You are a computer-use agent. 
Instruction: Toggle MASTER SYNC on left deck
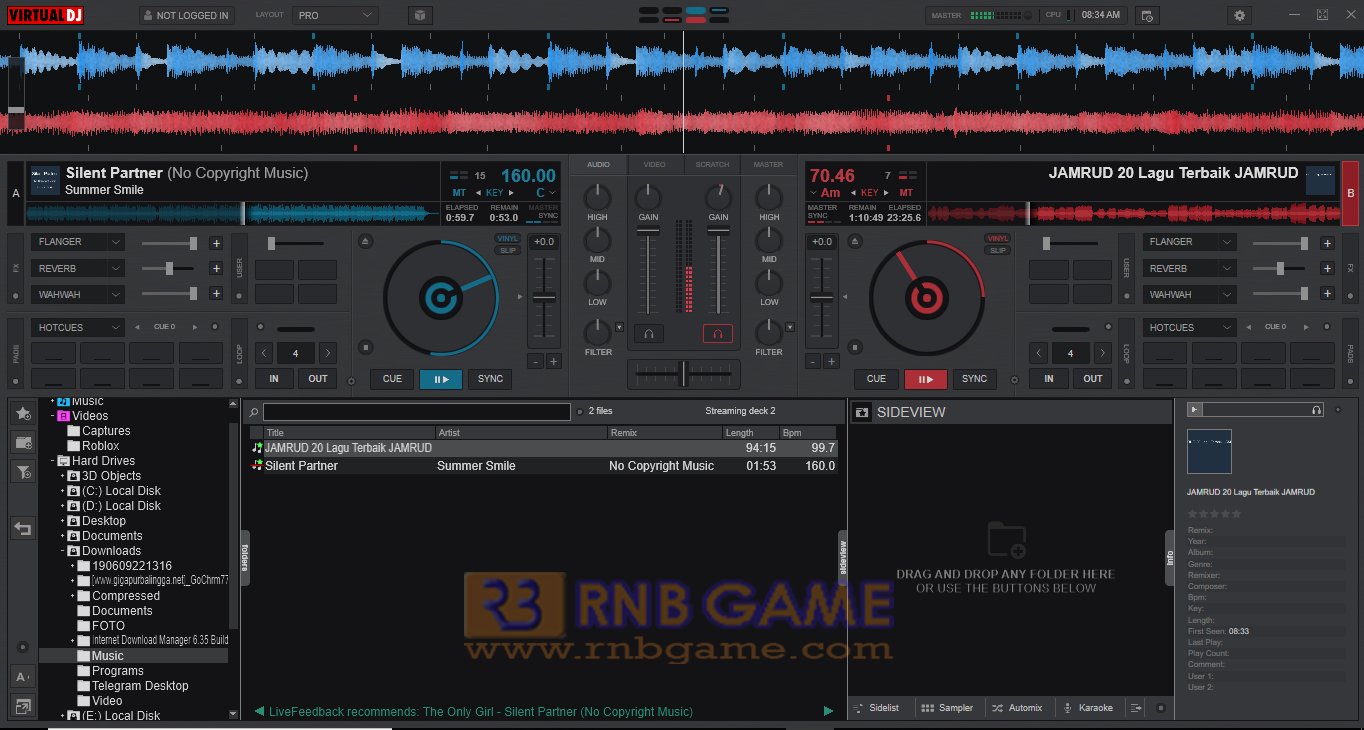coord(544,211)
